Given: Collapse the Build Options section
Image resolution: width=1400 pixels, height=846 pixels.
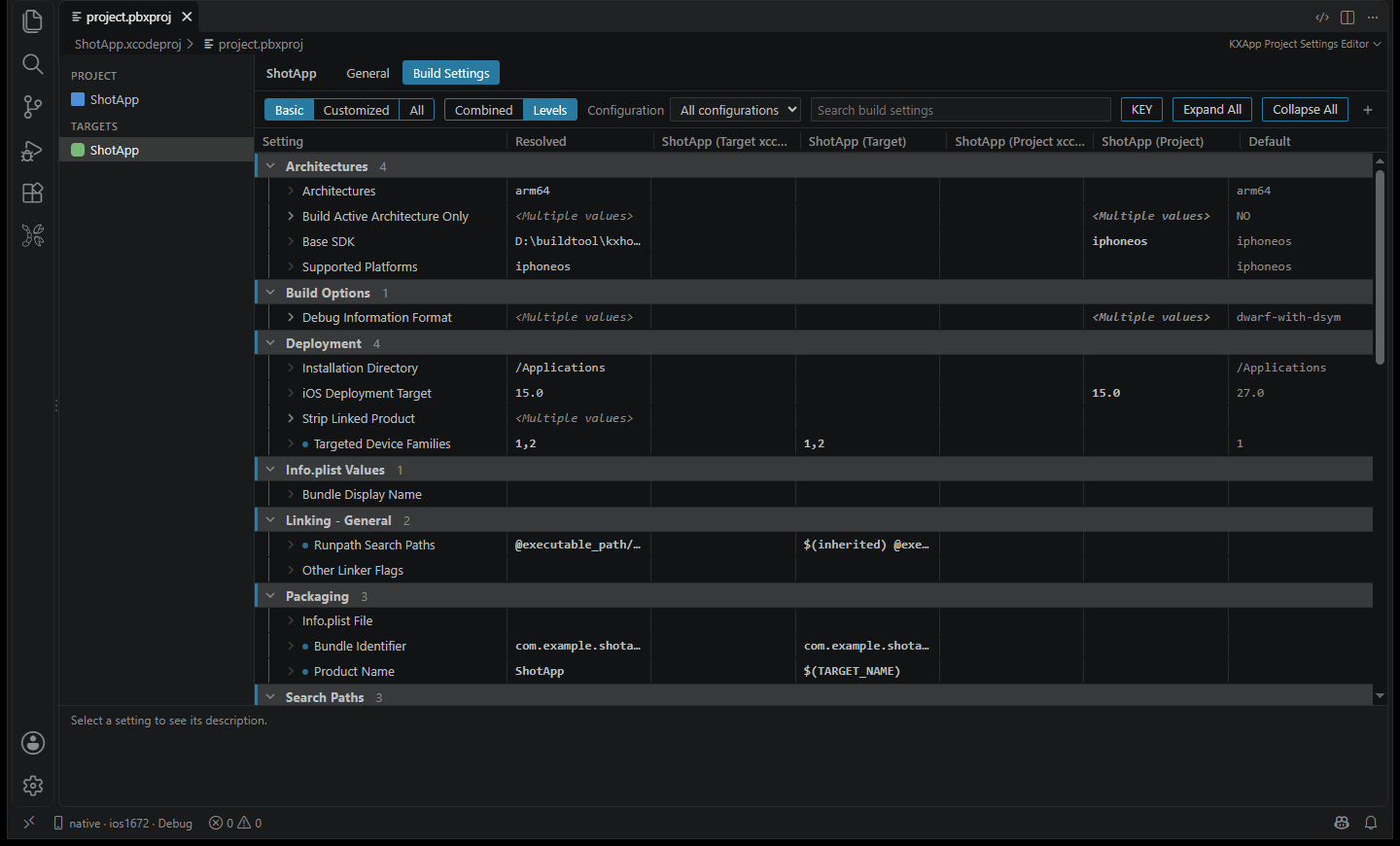Looking at the screenshot, I should tap(270, 293).
